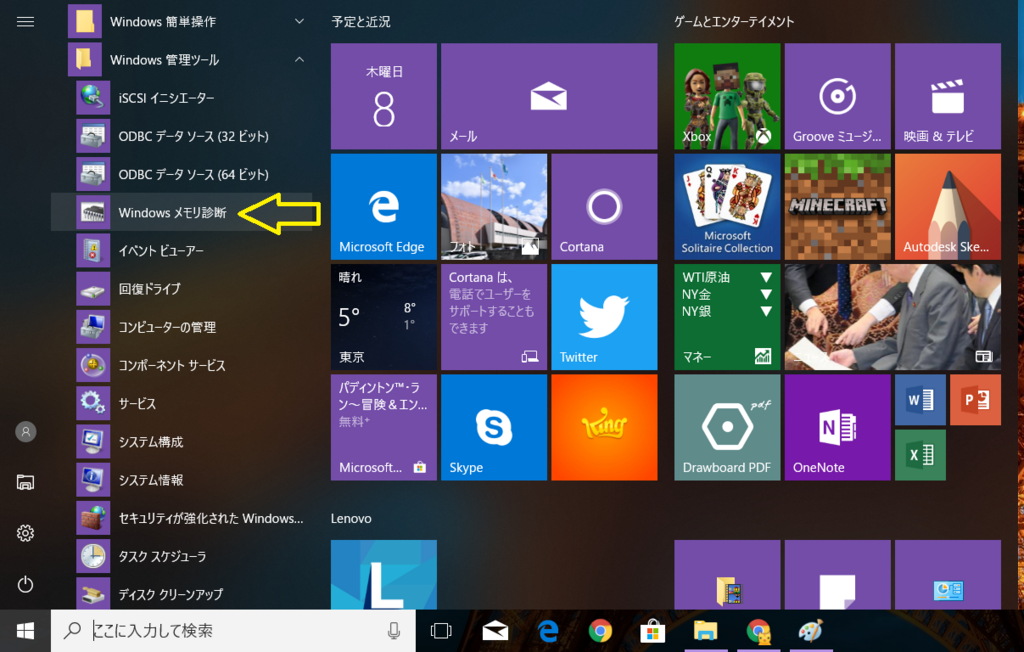Open File Explorer icon in Start sidebar
Image resolution: width=1024 pixels, height=652 pixels.
click(x=25, y=482)
